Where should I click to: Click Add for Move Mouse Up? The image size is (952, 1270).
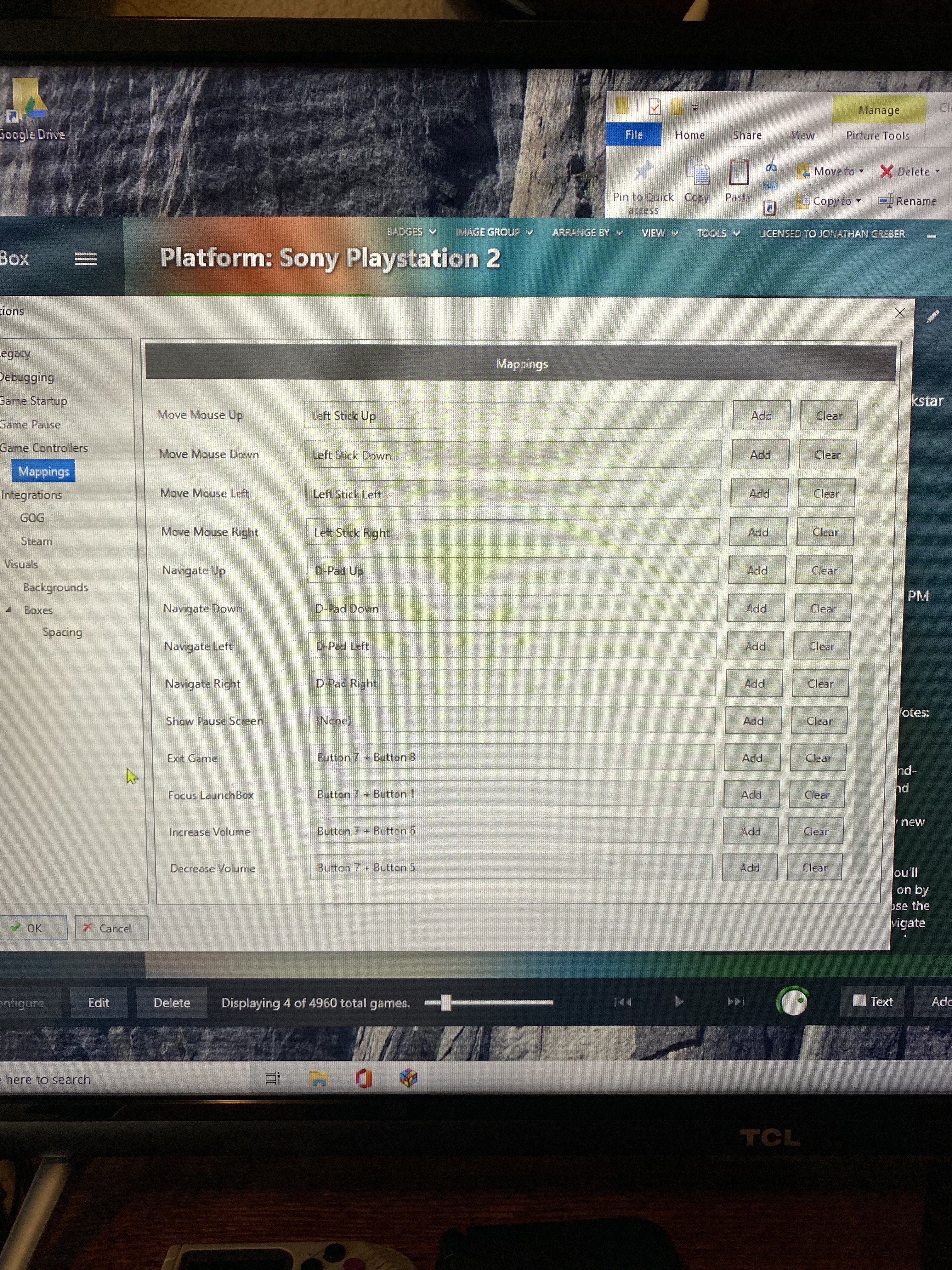761,415
